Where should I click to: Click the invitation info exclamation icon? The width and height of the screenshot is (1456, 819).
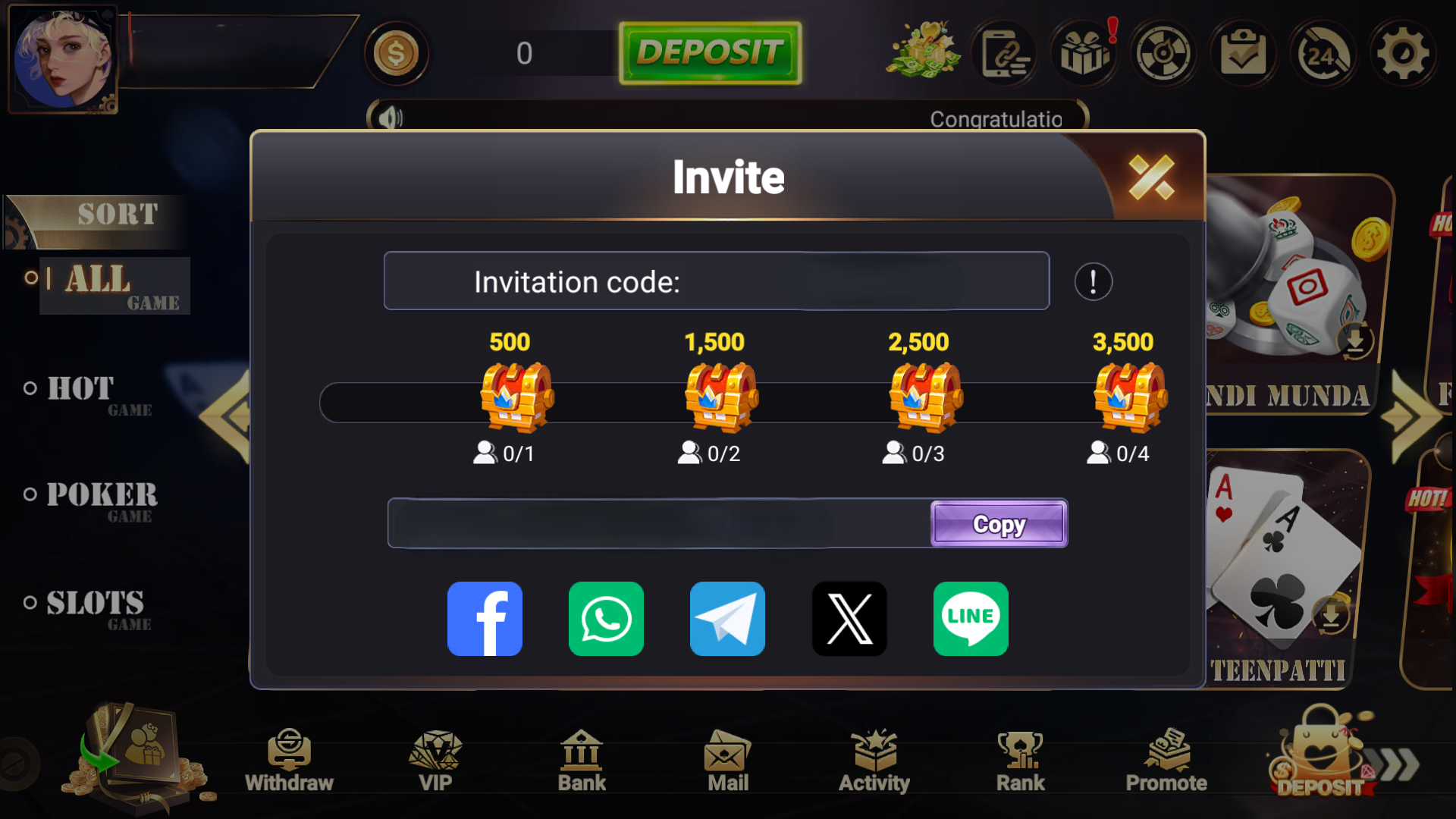coord(1093,282)
